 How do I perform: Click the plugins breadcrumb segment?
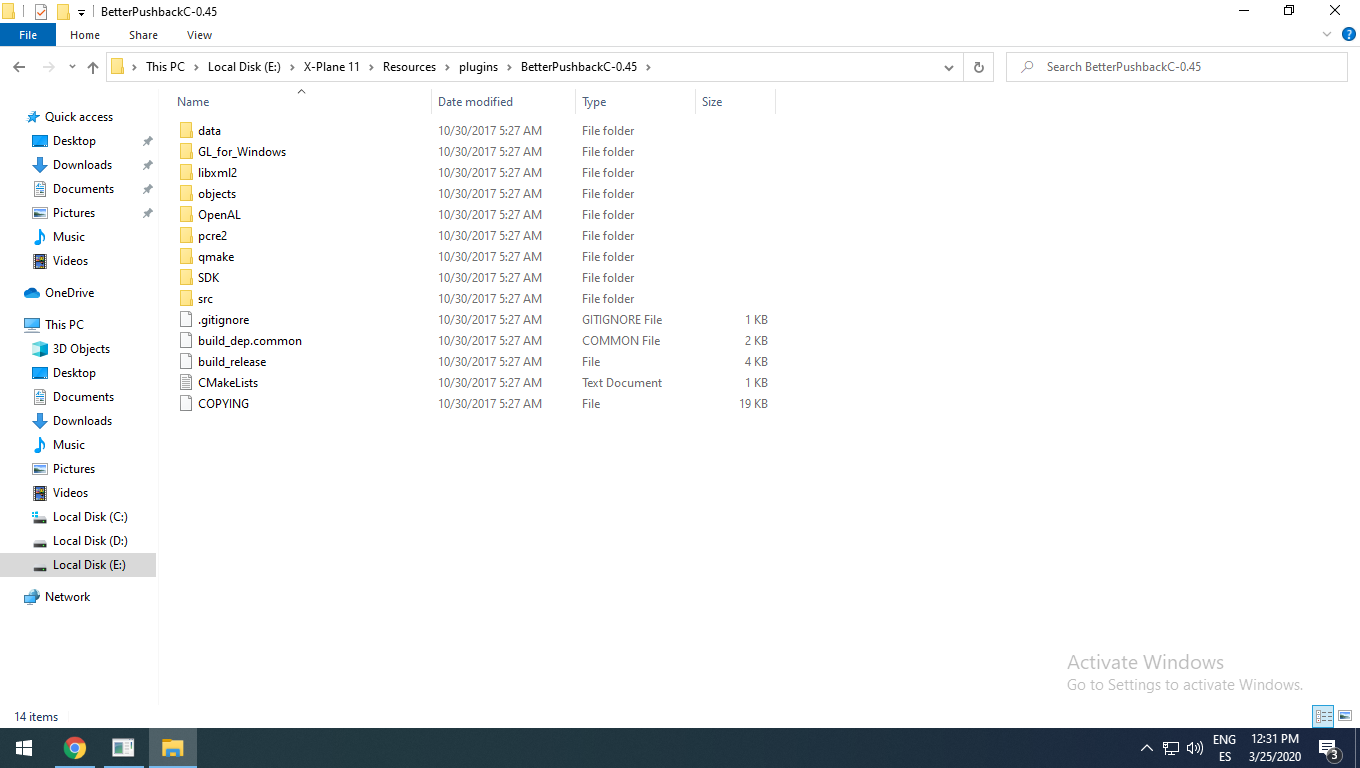pyautogui.click(x=478, y=67)
